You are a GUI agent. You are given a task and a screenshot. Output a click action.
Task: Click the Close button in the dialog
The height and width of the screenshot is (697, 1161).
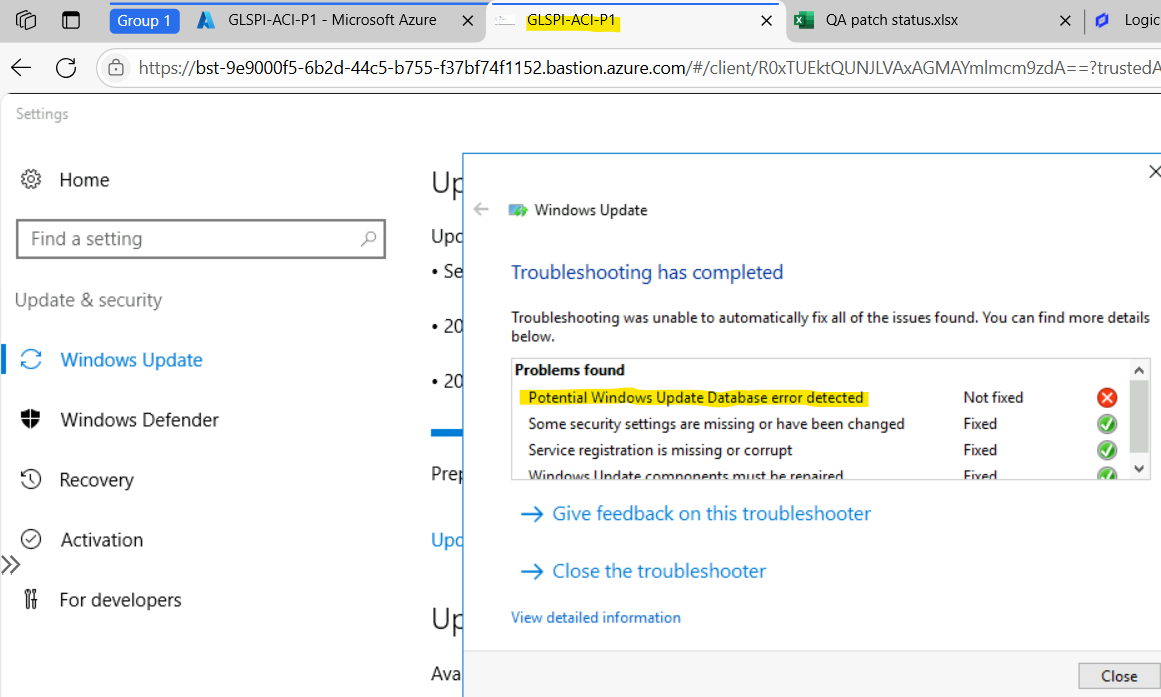[x=1119, y=676]
